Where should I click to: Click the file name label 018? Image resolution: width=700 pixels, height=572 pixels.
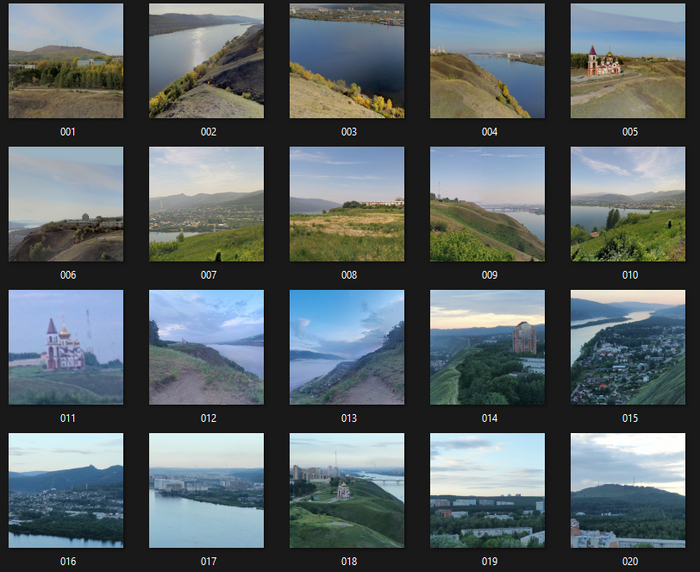349,561
